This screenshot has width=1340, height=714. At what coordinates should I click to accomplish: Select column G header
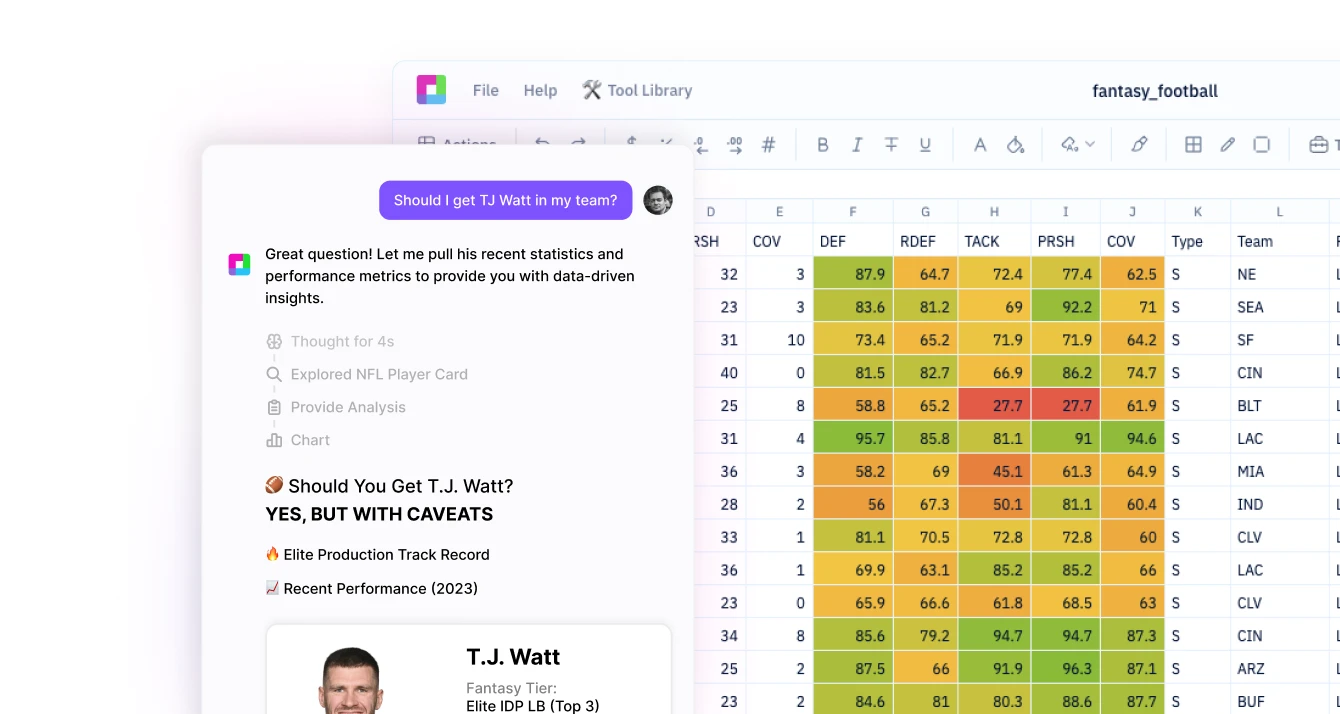tap(925, 211)
